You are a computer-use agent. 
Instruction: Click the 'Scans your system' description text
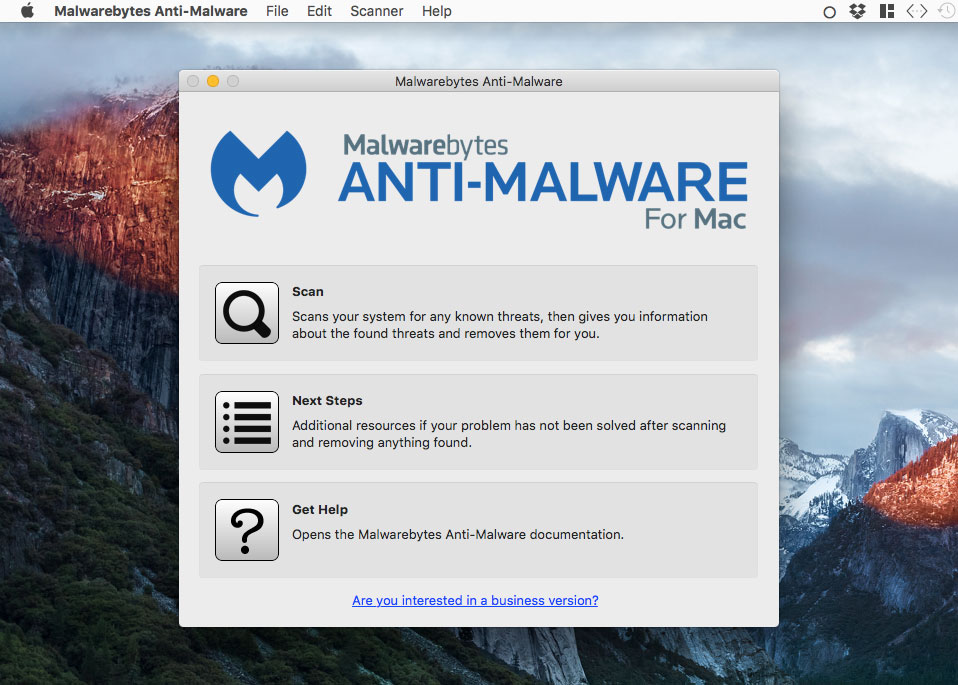point(500,324)
